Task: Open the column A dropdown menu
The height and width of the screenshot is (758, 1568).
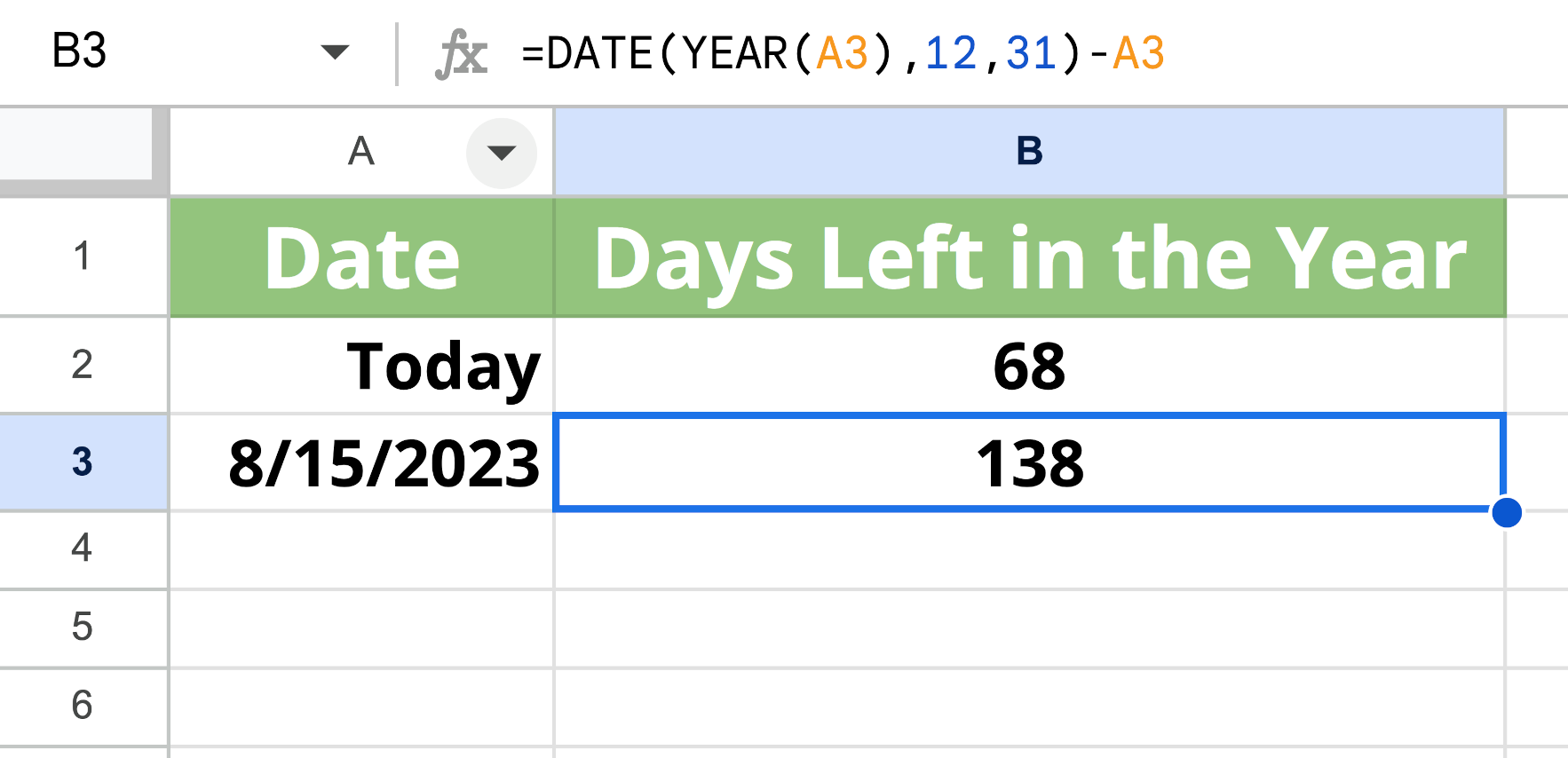Action: point(500,153)
